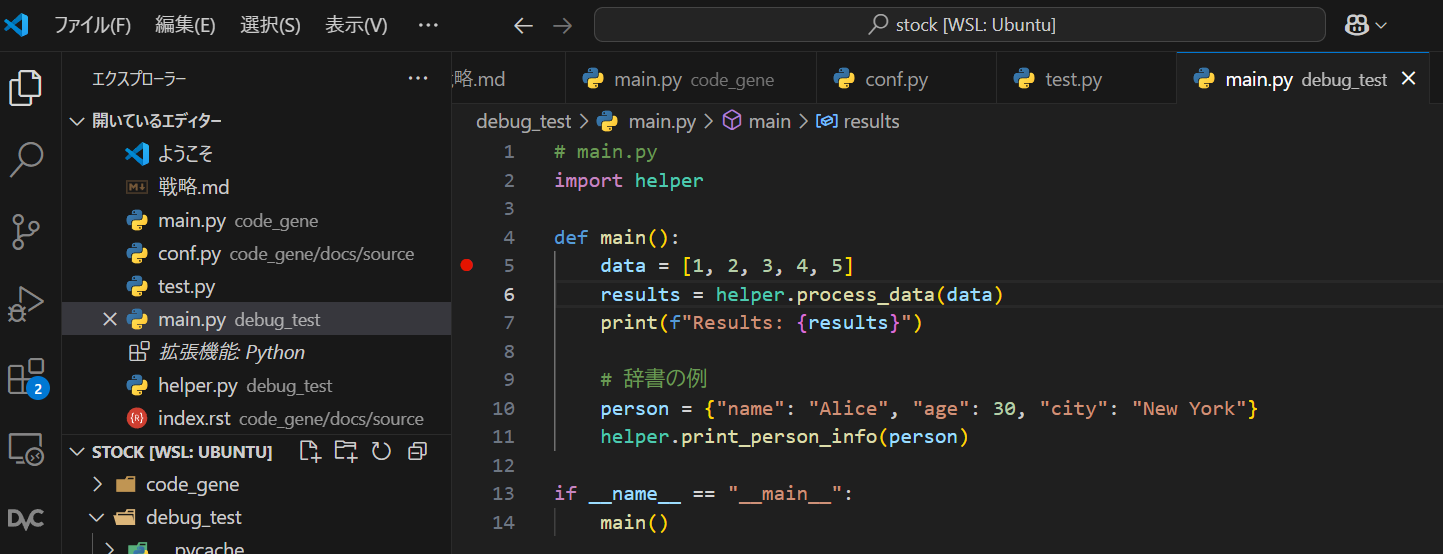Click the stock [WSL: Ubuntu] search box

tap(960, 25)
